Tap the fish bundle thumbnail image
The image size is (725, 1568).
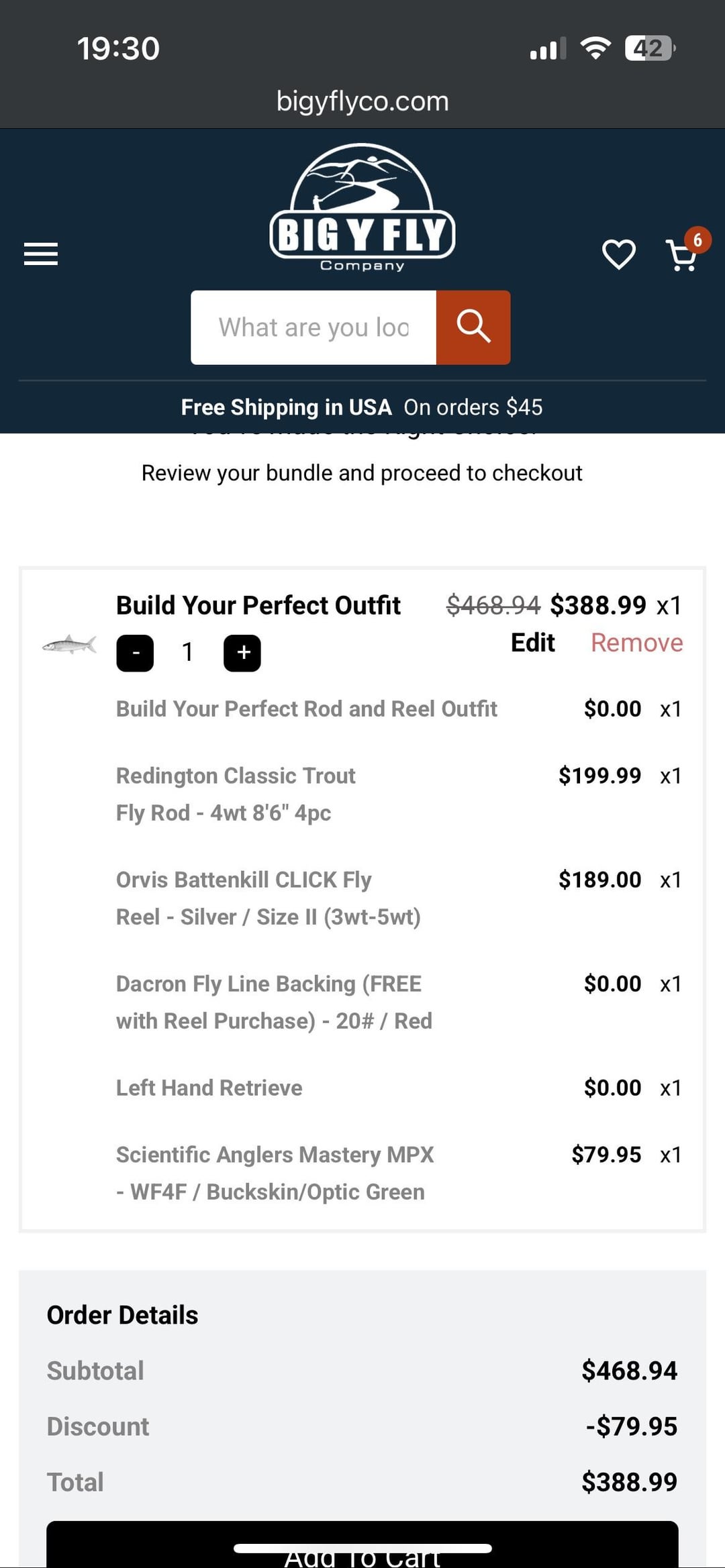[69, 645]
